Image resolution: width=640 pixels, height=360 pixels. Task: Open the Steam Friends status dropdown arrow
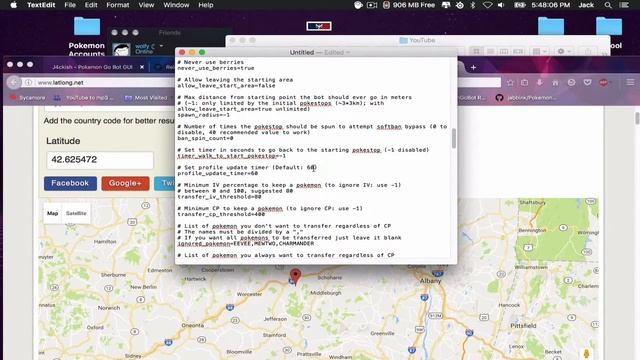pyautogui.click(x=162, y=46)
